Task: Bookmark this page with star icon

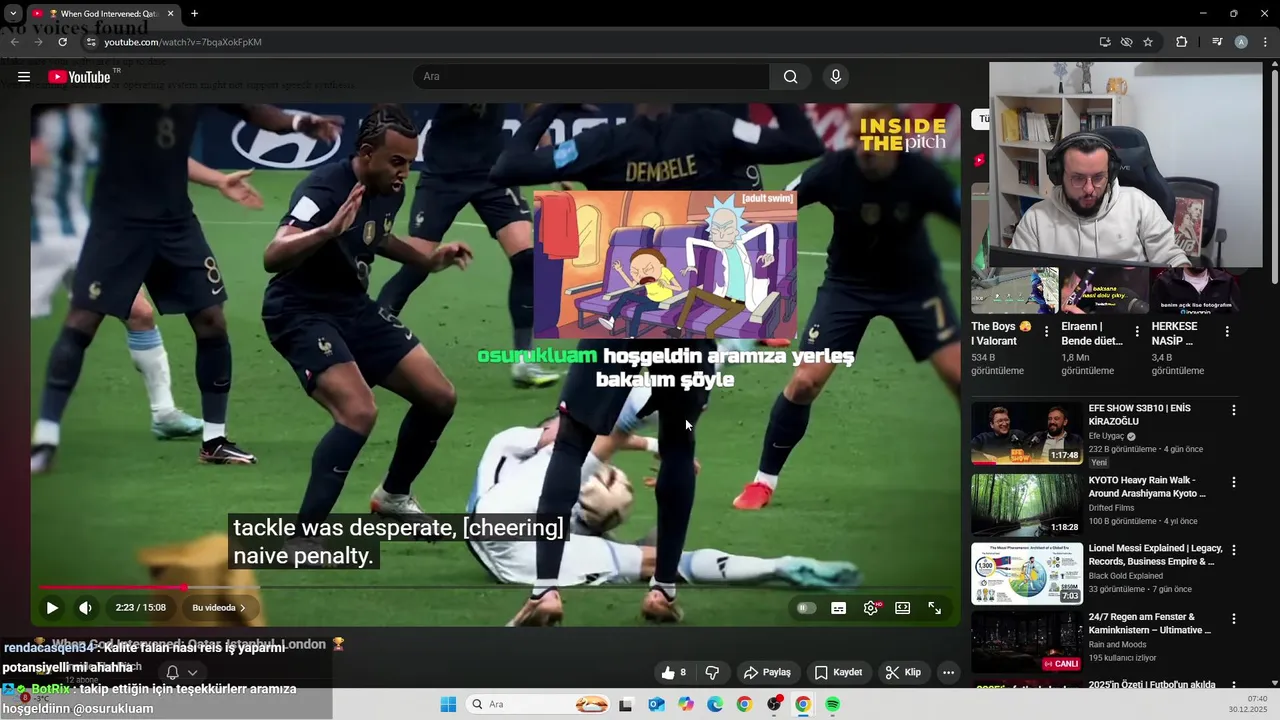Action: click(1148, 42)
